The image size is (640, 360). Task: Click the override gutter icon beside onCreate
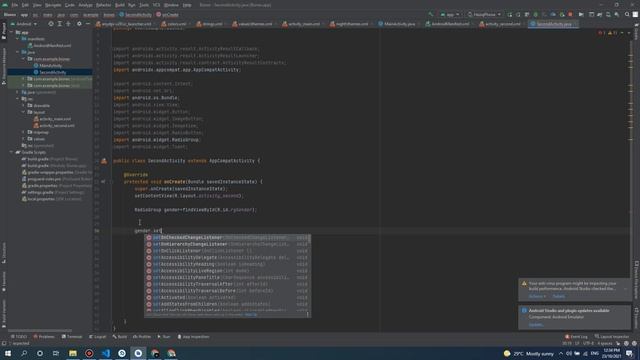(x=103, y=182)
